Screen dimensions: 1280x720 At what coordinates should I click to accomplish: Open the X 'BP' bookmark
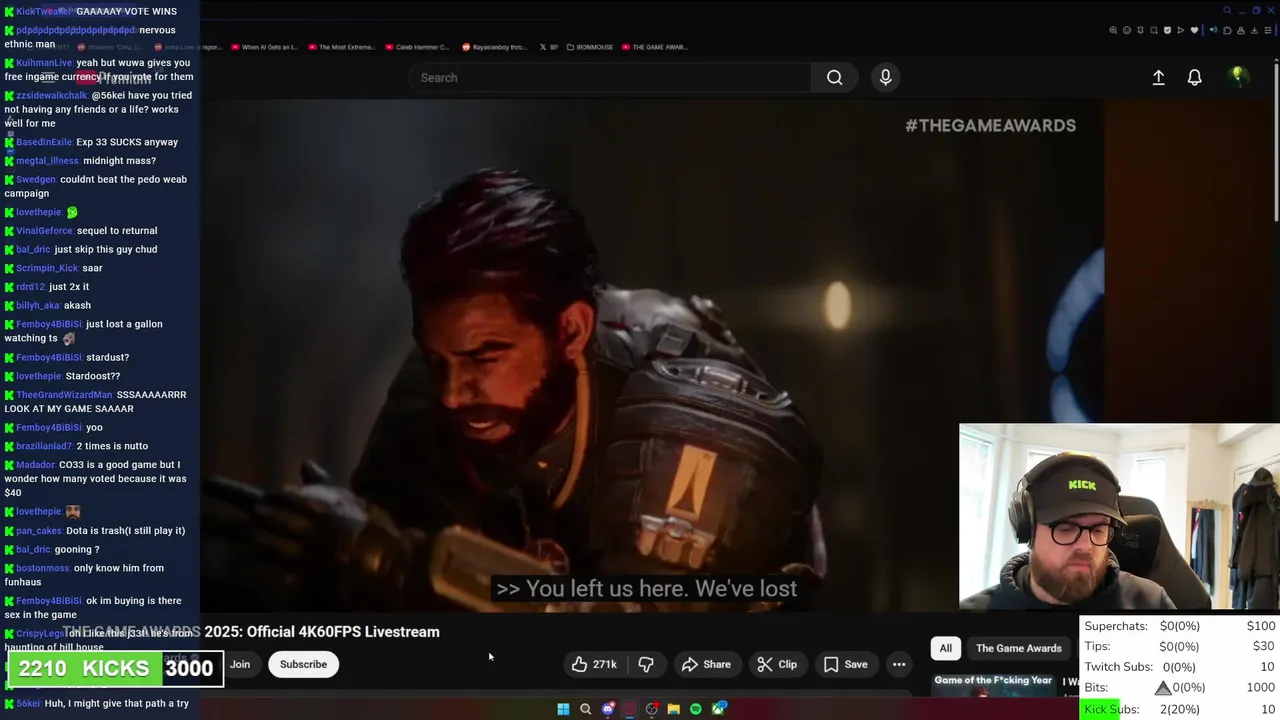[x=549, y=47]
